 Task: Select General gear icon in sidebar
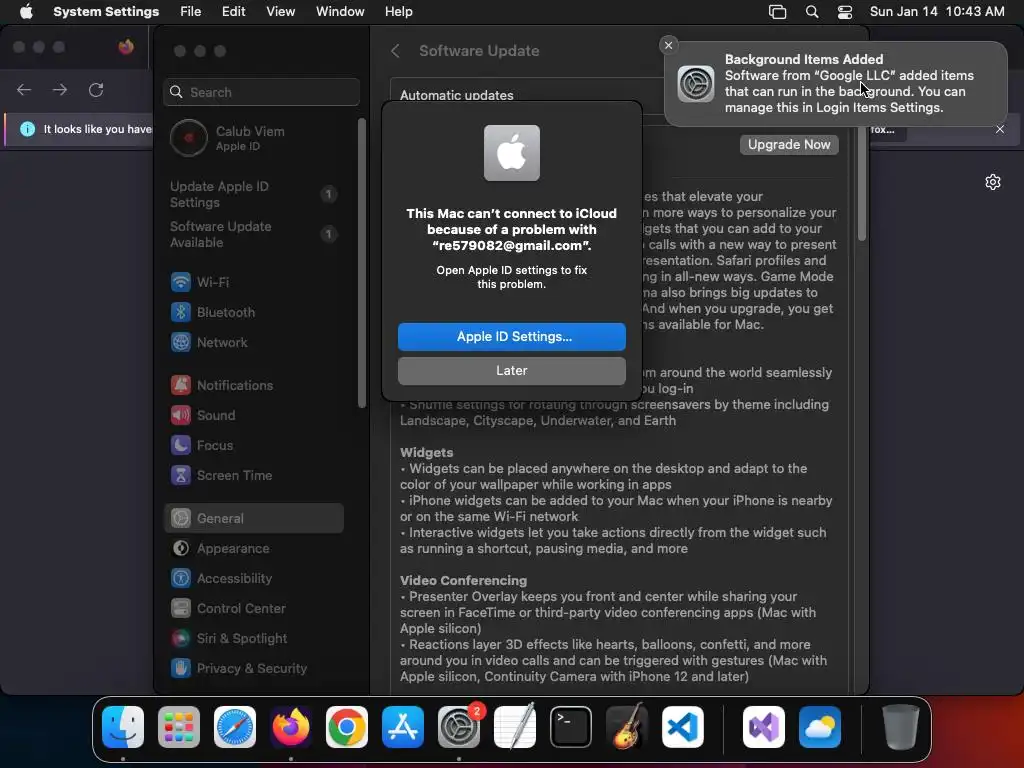click(181, 519)
